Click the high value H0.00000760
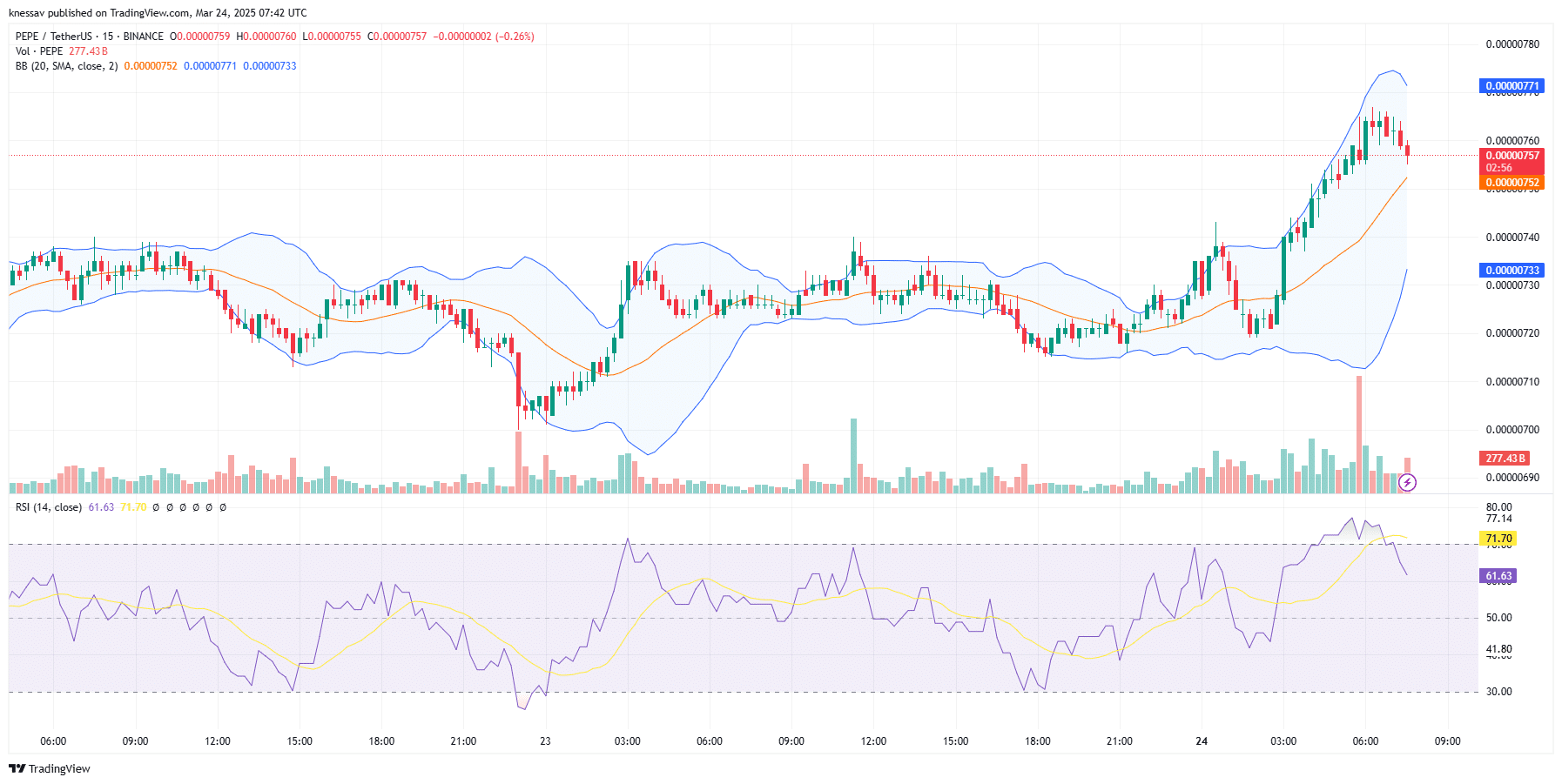 tap(266, 37)
